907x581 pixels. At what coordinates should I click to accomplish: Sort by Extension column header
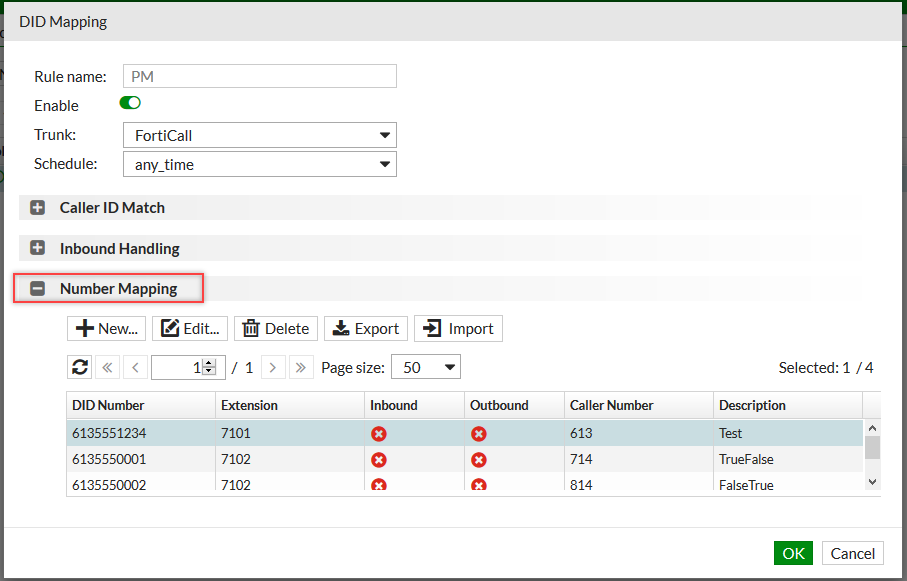tap(290, 405)
